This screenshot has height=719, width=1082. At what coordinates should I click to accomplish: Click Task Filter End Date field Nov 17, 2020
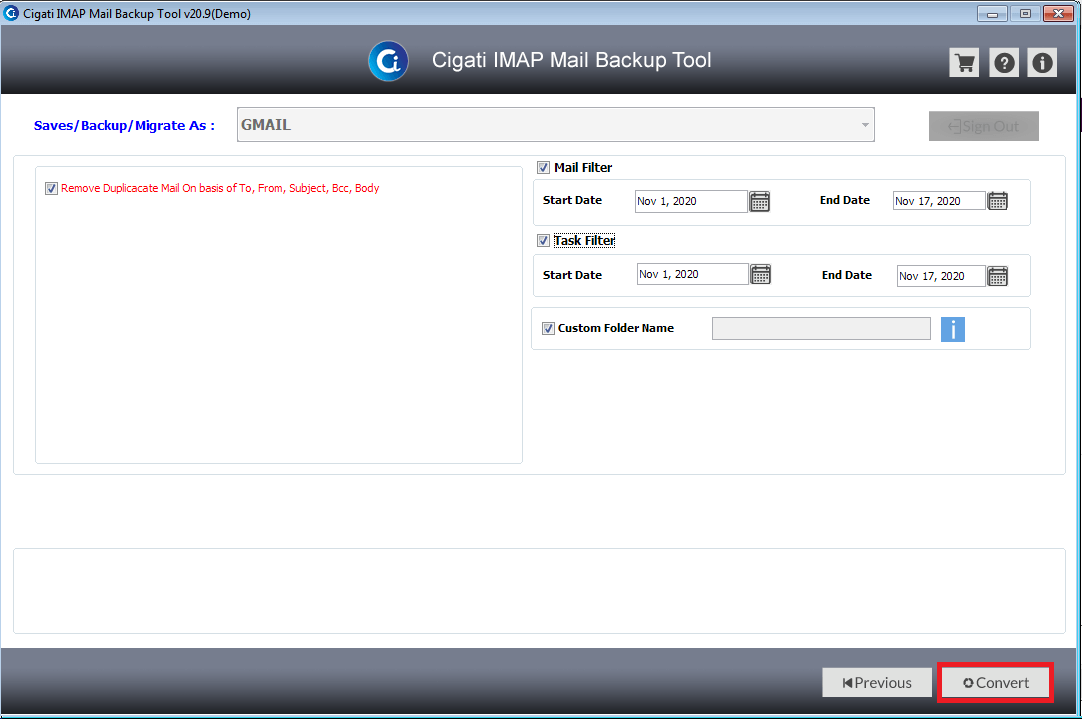(941, 276)
